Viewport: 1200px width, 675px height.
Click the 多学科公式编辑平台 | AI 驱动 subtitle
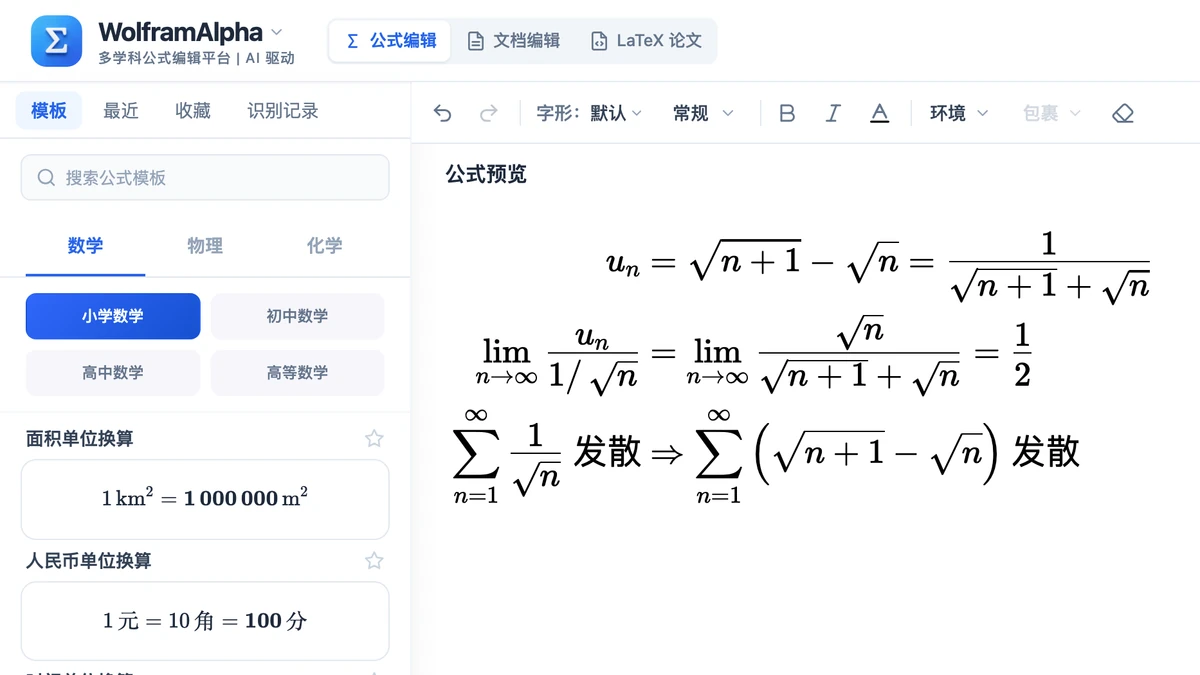coord(196,58)
